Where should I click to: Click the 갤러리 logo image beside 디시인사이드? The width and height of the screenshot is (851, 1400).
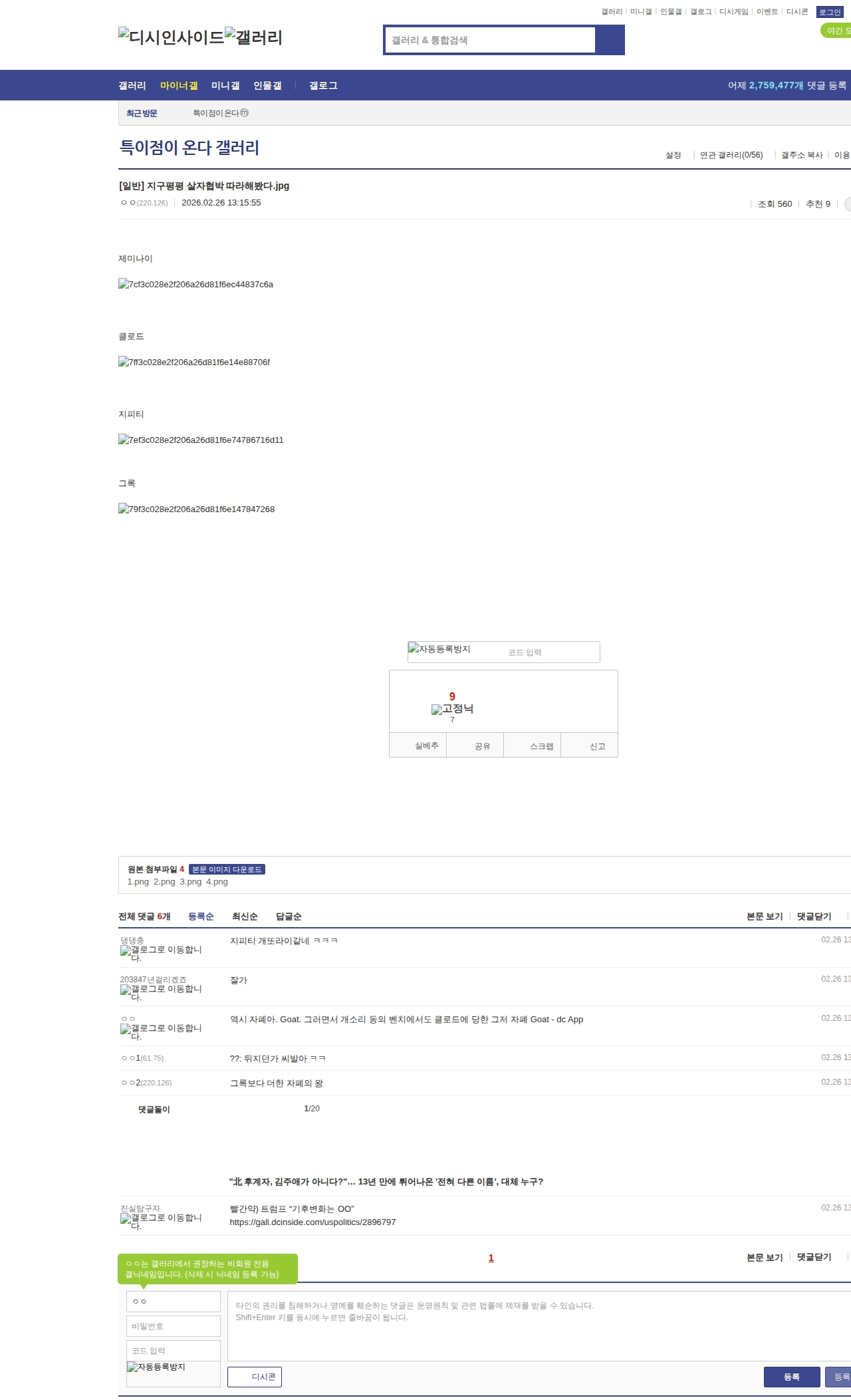point(254,37)
